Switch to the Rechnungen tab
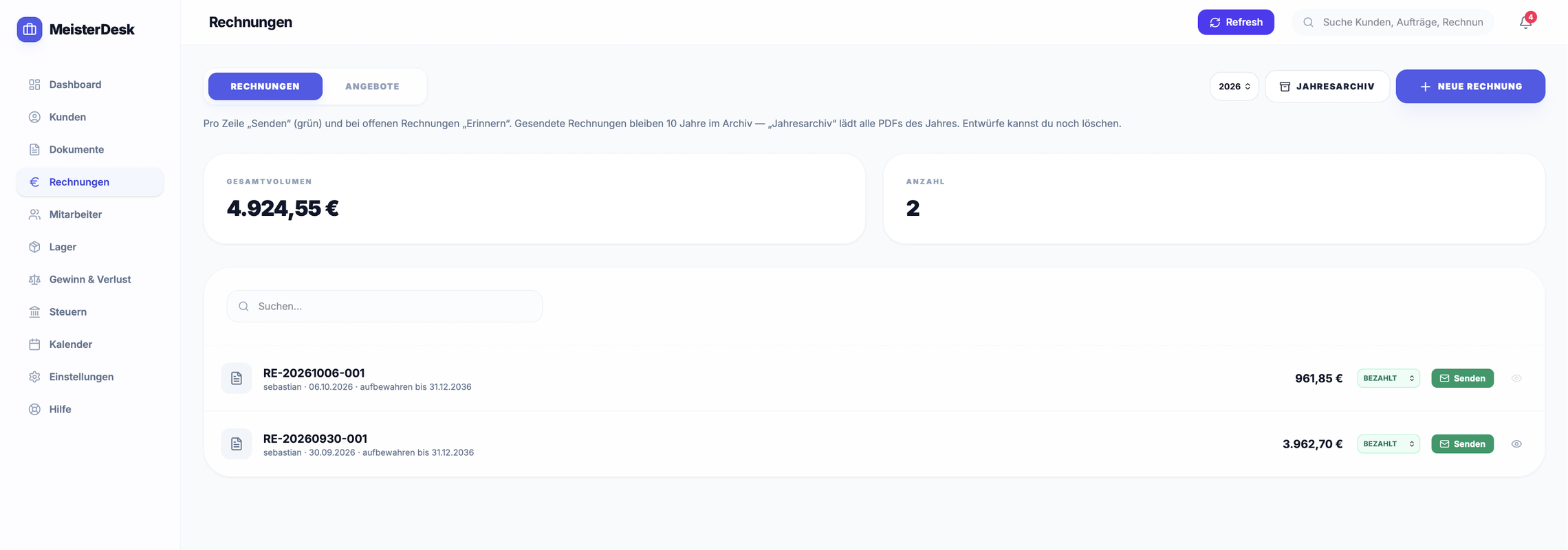 tap(265, 87)
